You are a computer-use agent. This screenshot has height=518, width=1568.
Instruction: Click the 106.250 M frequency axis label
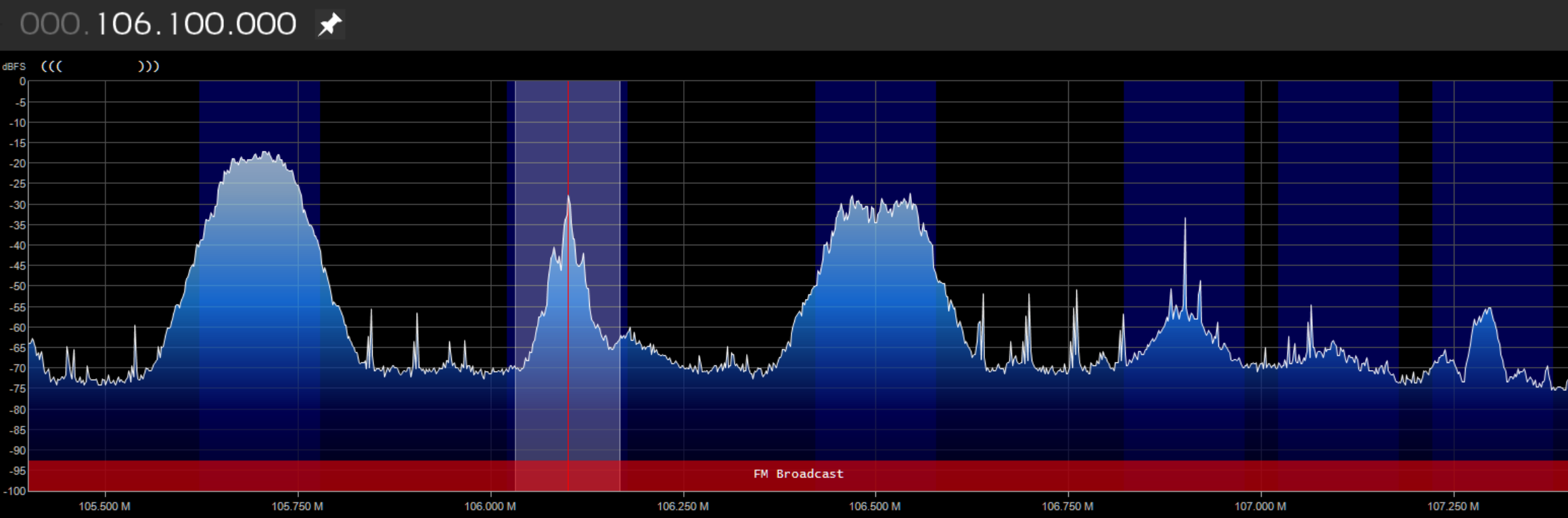pyautogui.click(x=683, y=507)
